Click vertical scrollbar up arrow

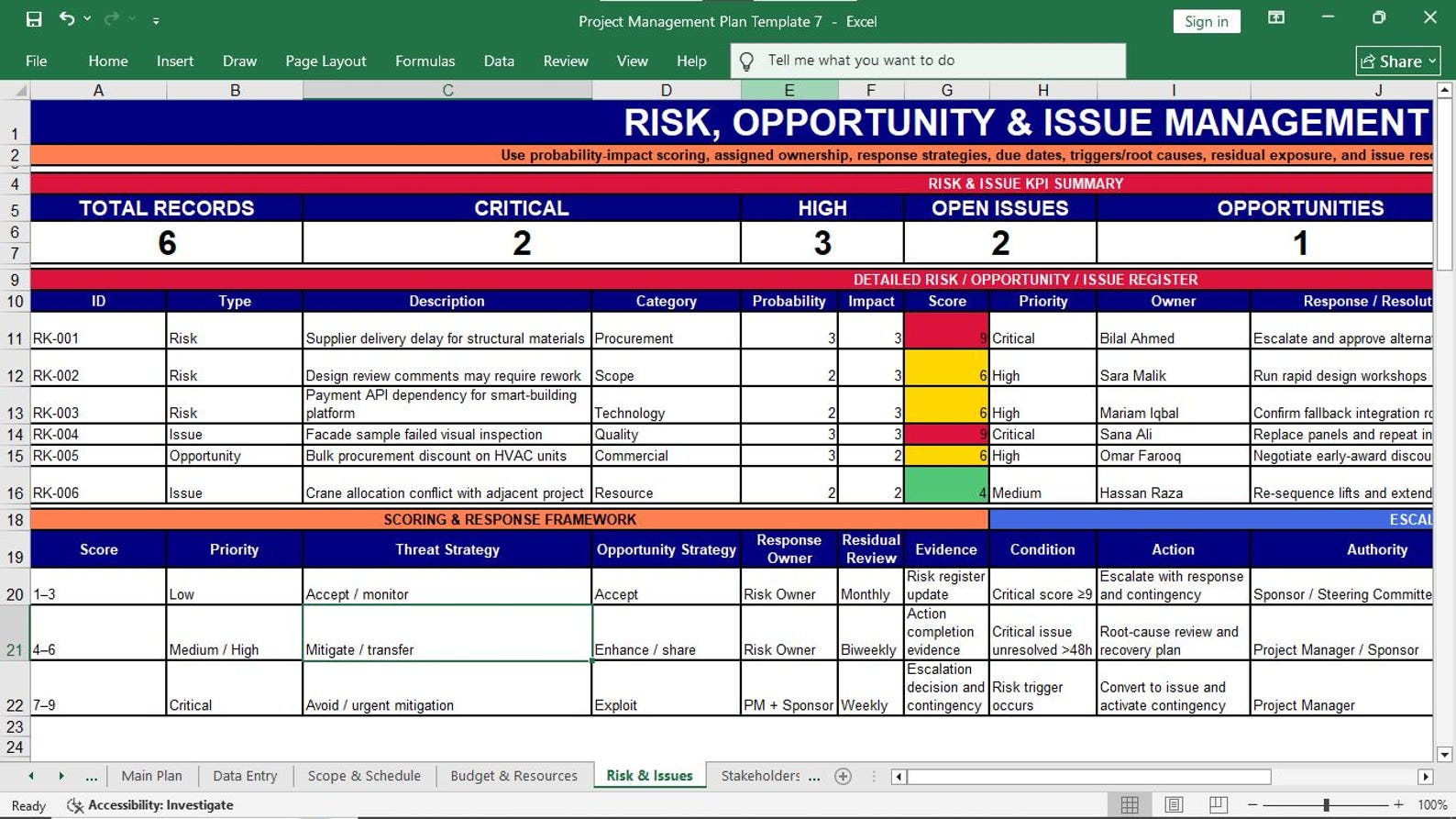1445,91
